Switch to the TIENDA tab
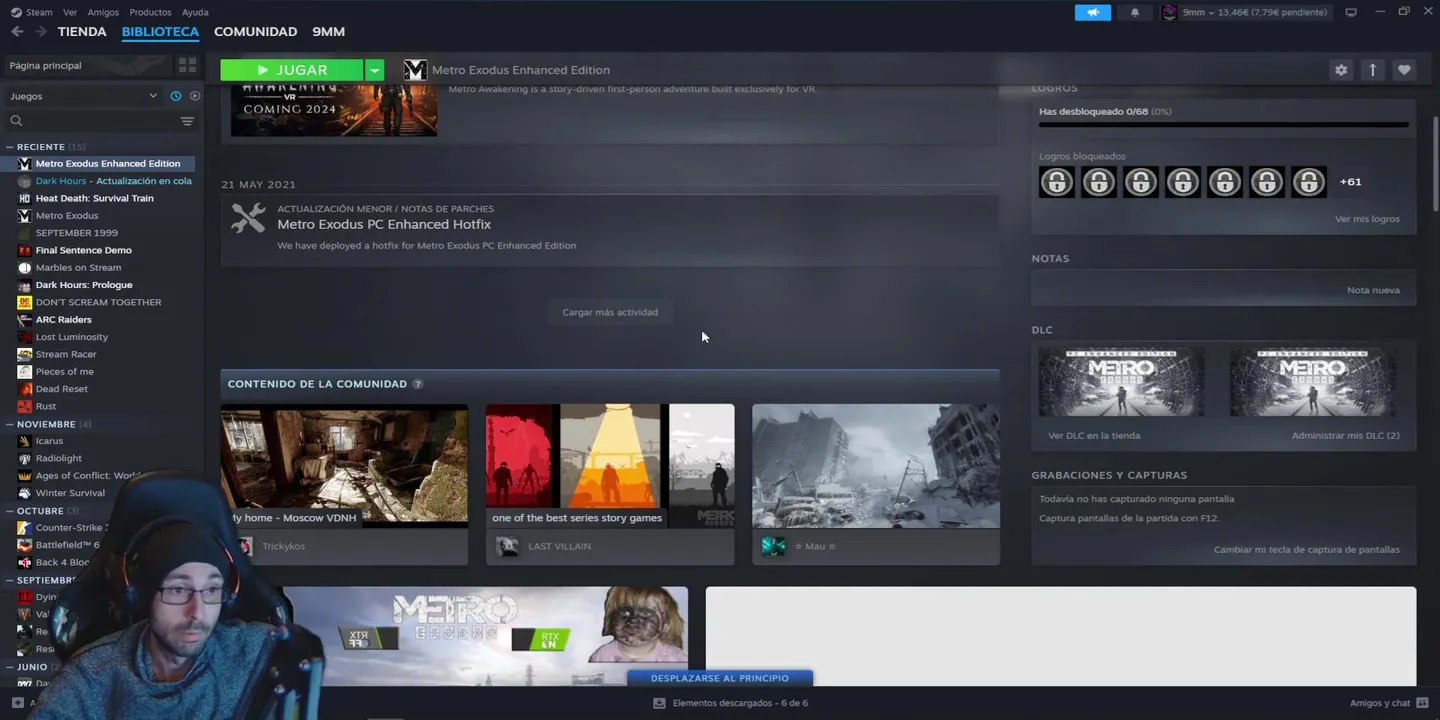The image size is (1440, 720). click(82, 32)
